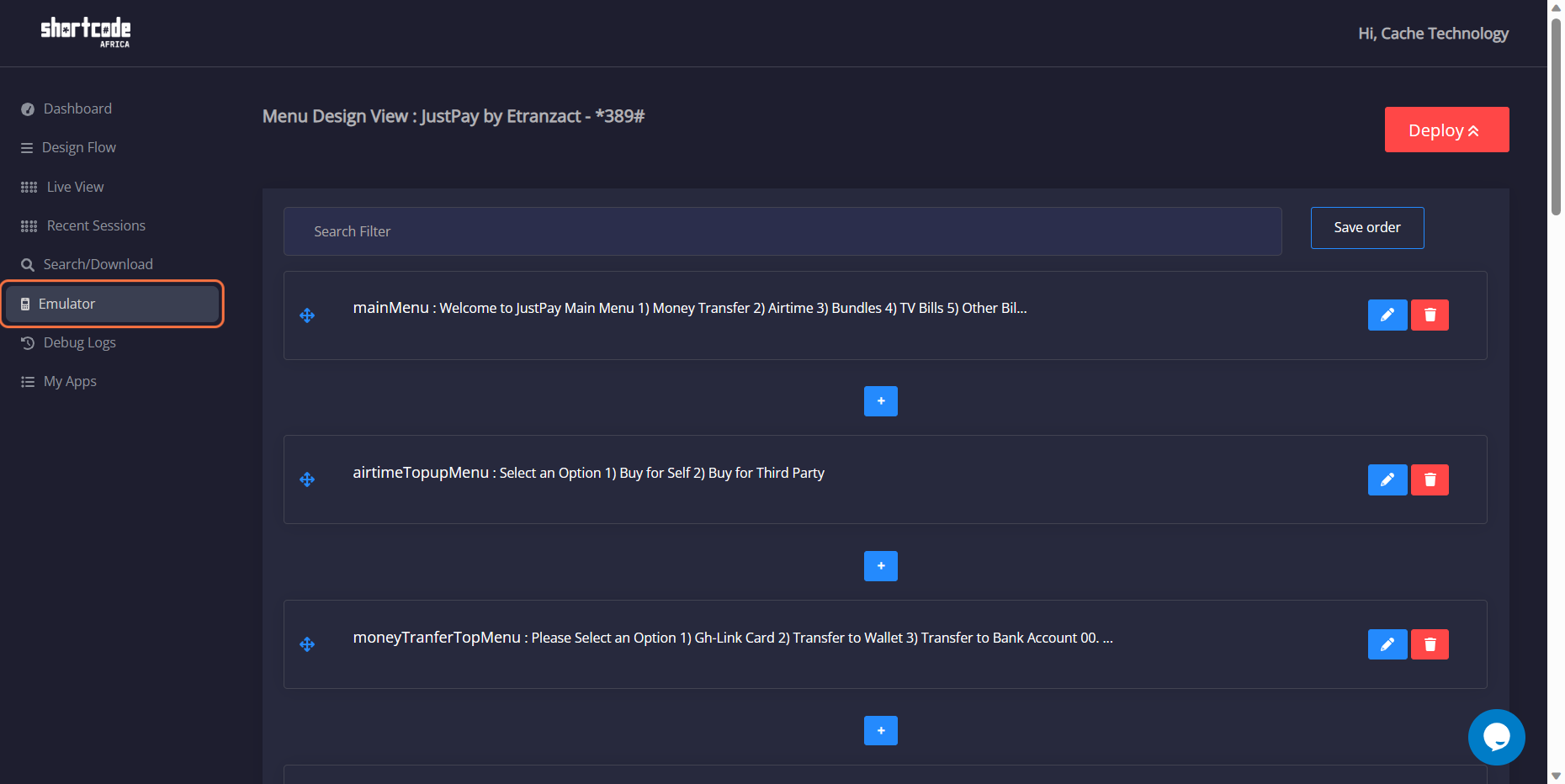Image resolution: width=1565 pixels, height=784 pixels.
Task: Click the Menu Design View heading
Action: point(454,116)
